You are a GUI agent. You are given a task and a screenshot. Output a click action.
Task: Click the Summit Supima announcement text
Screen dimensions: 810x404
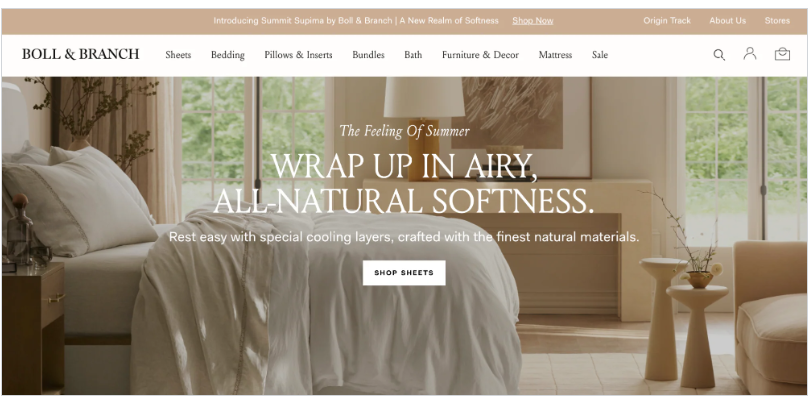[356, 21]
